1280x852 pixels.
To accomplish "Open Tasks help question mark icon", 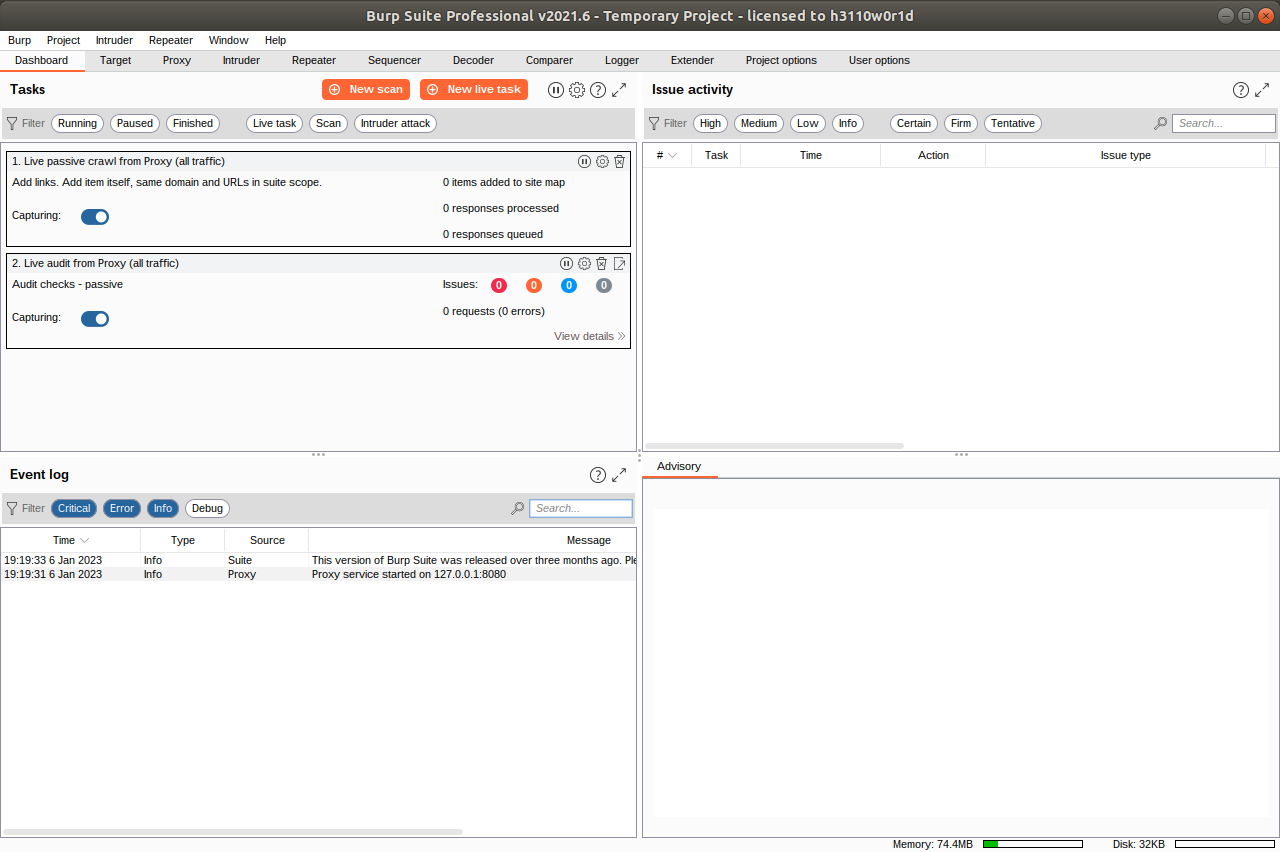I will (x=598, y=90).
